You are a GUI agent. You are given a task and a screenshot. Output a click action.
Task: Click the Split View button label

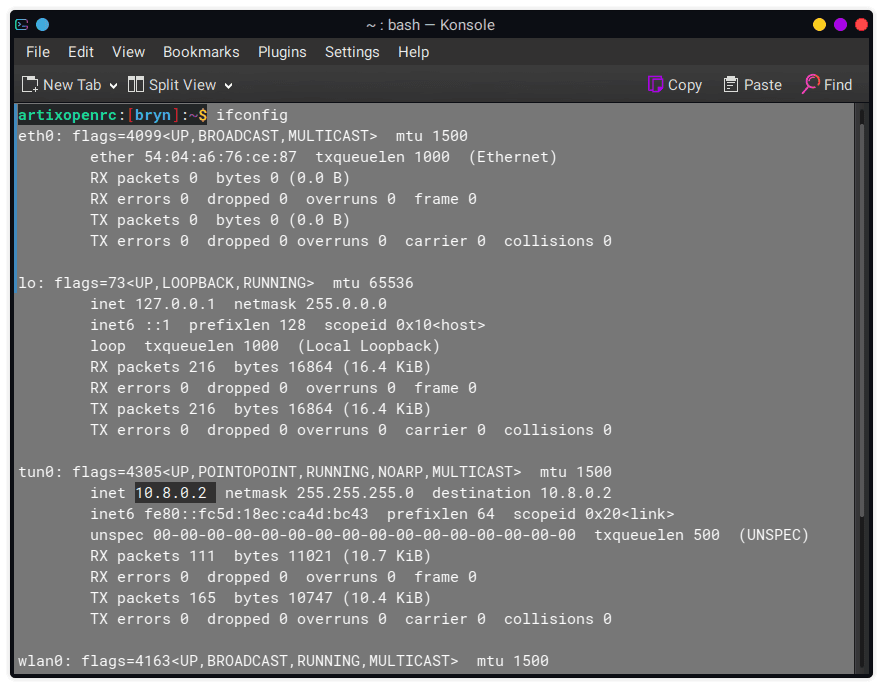[182, 85]
